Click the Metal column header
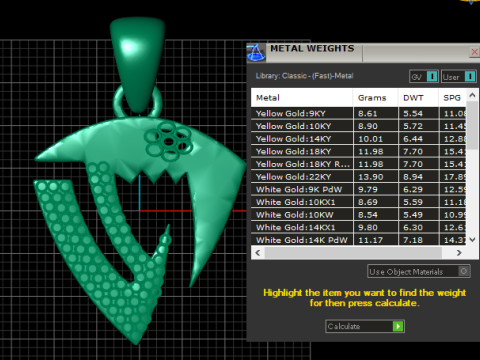 point(302,98)
